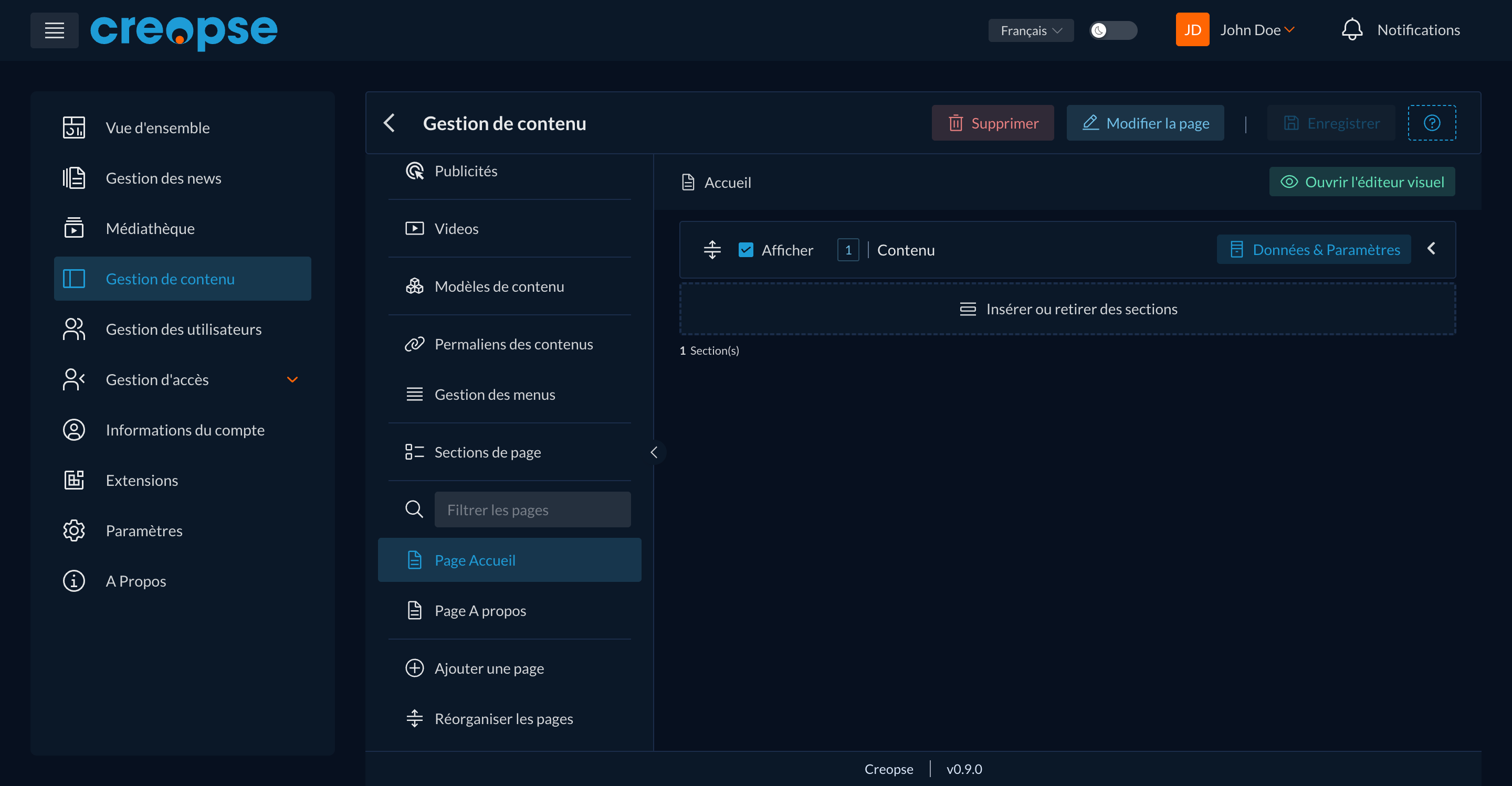Select Page A propos in list

[x=509, y=610]
